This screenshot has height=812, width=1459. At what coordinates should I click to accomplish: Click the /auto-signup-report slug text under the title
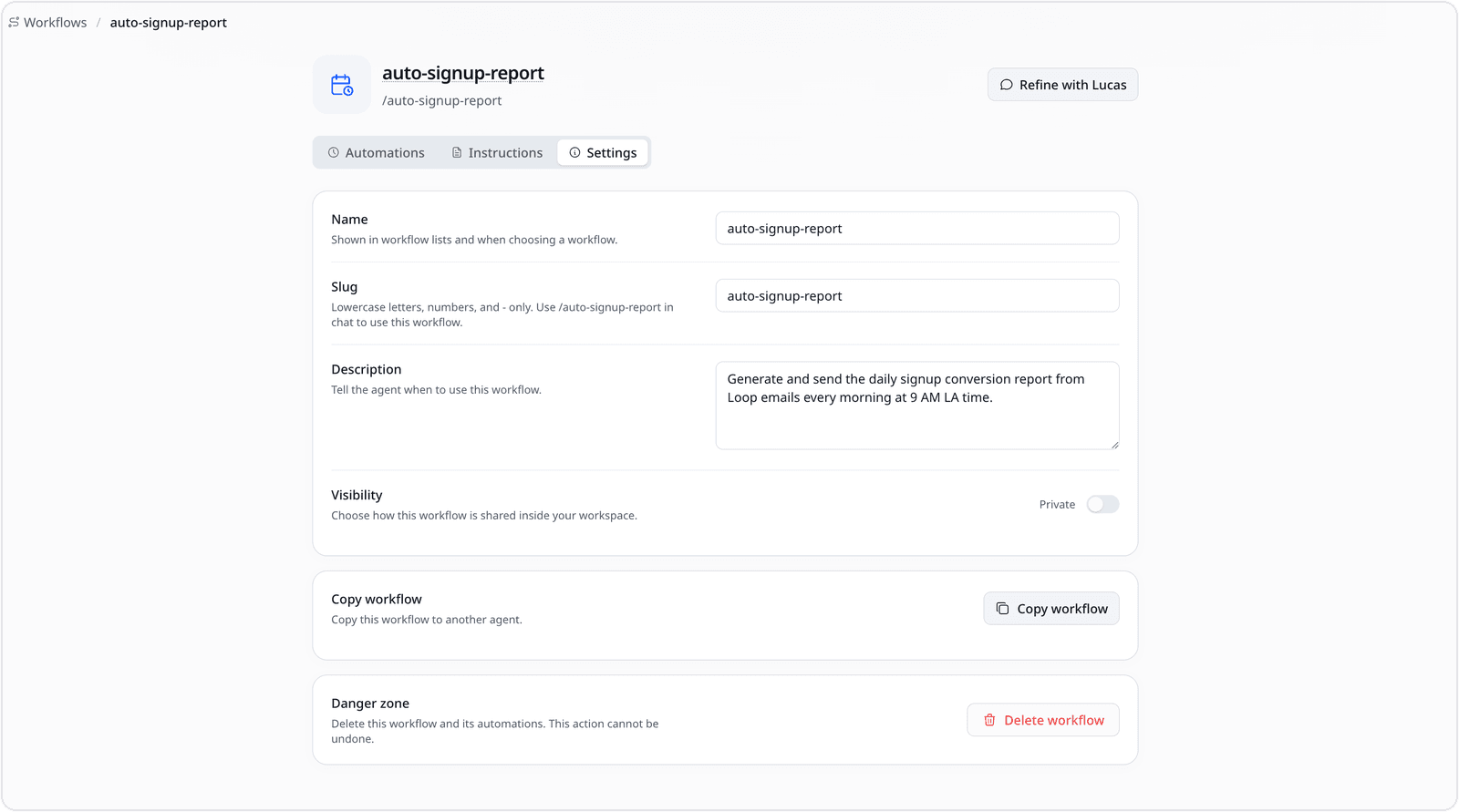click(x=442, y=100)
